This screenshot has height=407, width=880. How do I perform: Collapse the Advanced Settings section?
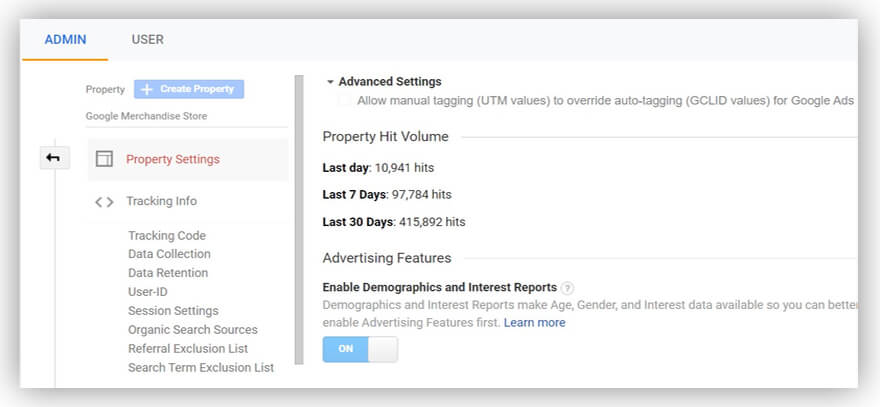331,82
